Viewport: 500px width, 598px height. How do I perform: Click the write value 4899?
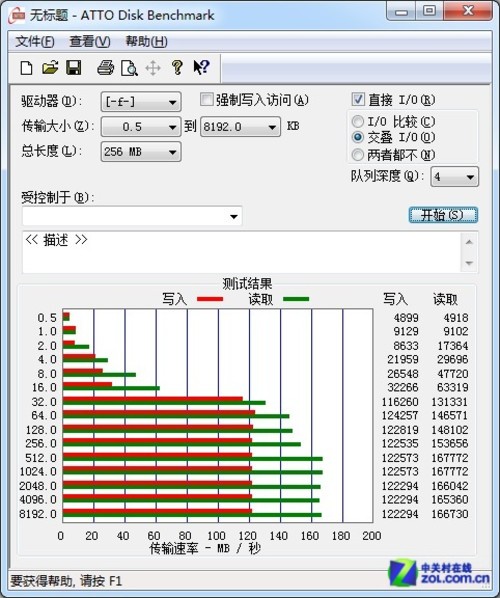[406, 318]
